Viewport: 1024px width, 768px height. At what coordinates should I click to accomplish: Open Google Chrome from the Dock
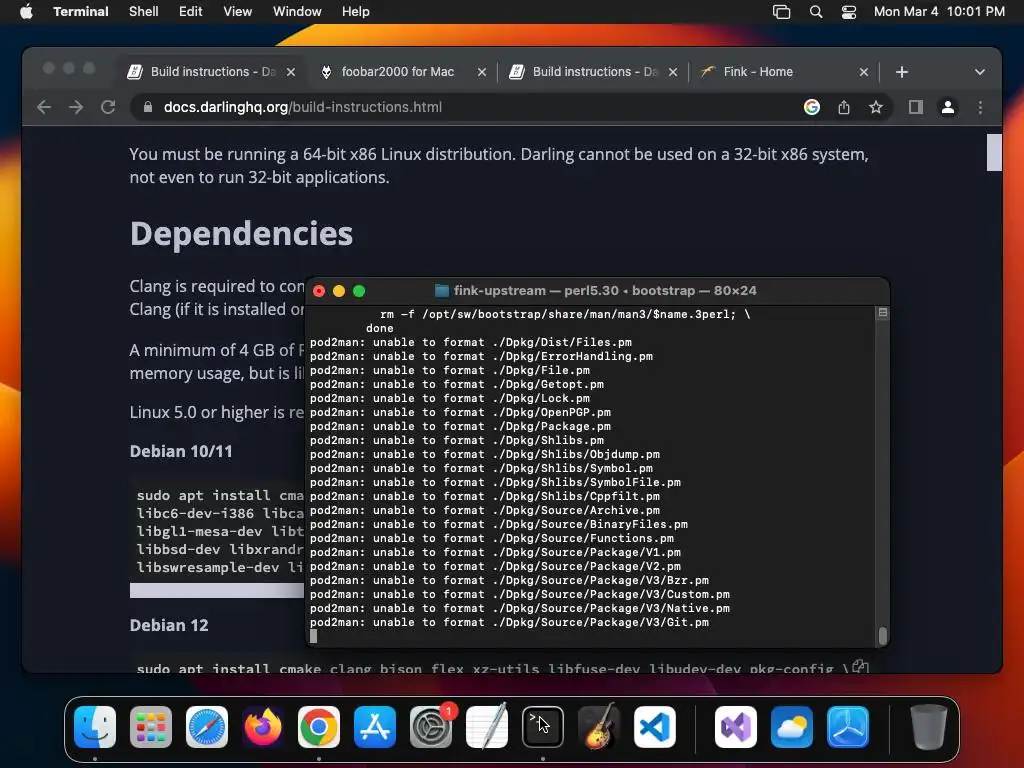point(319,727)
